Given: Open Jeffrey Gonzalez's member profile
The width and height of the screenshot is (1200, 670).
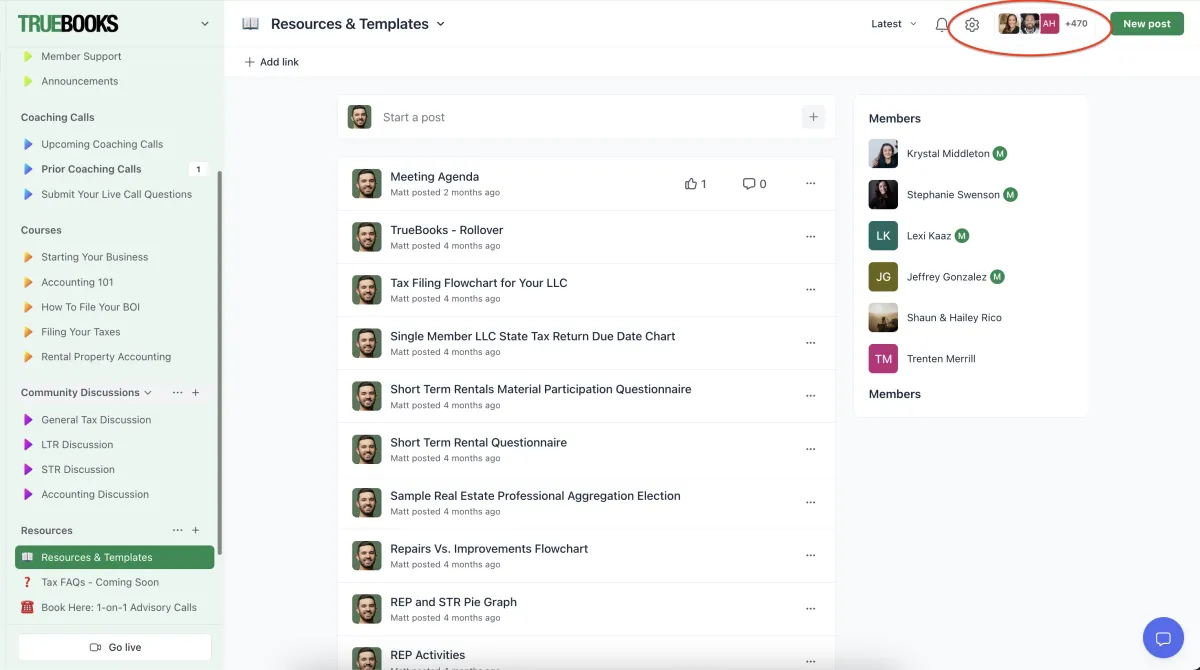Looking at the screenshot, I should [x=947, y=277].
